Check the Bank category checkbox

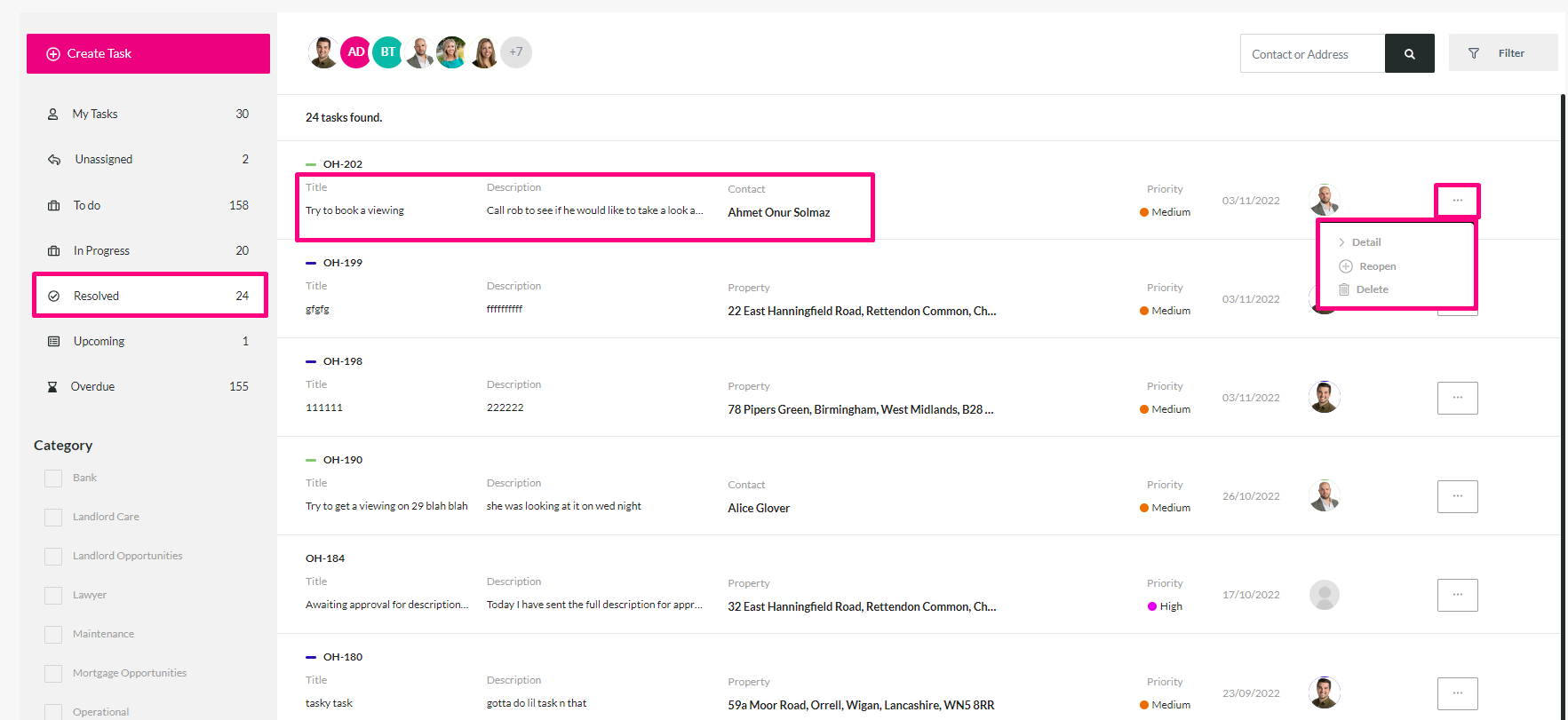[53, 478]
